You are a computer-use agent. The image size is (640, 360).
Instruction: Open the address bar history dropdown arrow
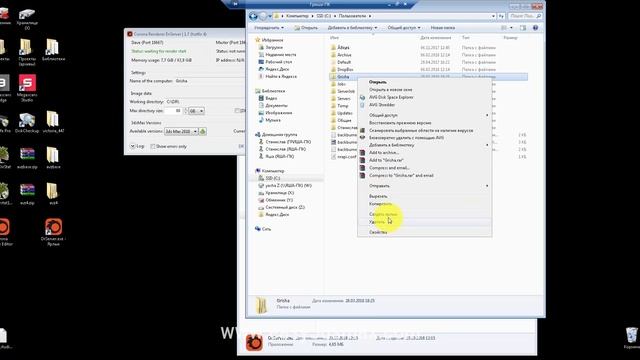pyautogui.click(x=493, y=16)
